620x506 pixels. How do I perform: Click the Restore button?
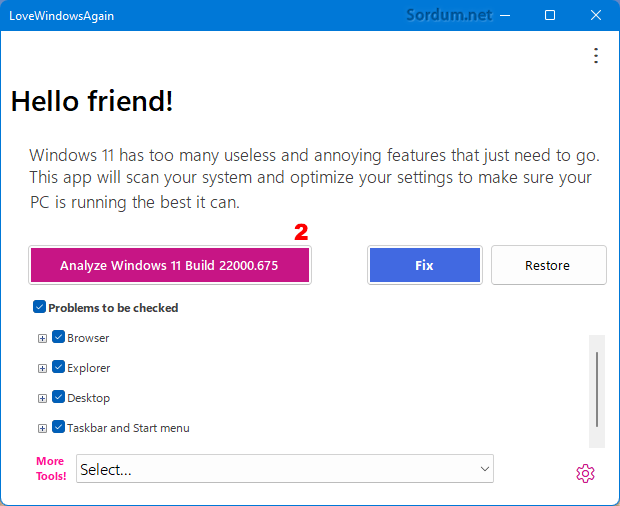tap(548, 265)
